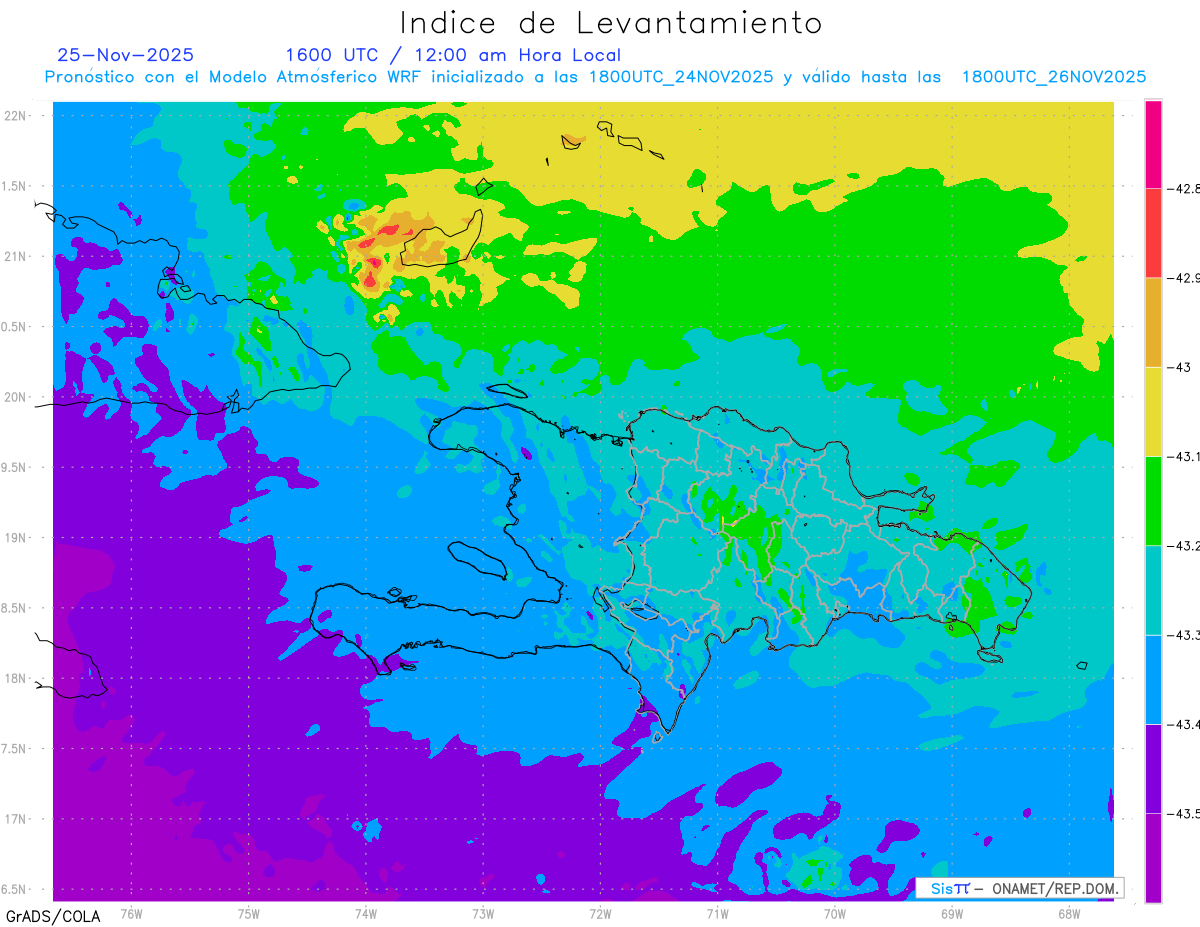
Task: Click the teal legend color swatch
Action: (x=1153, y=590)
